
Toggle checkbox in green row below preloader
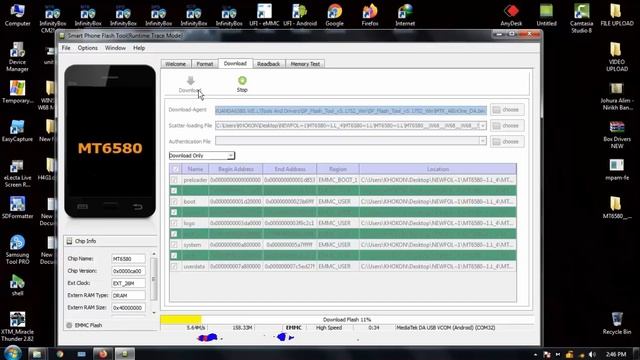174,191
